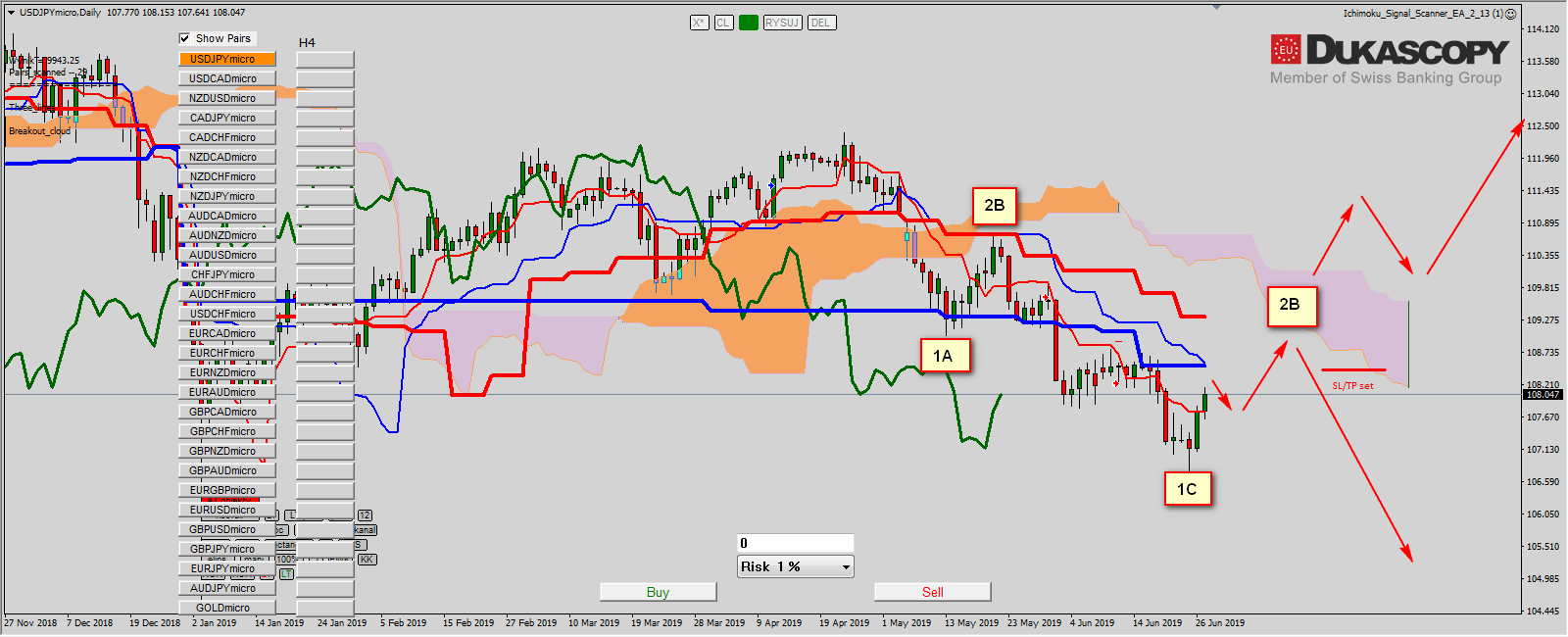
Task: Click the small KK button
Action: coord(367,560)
